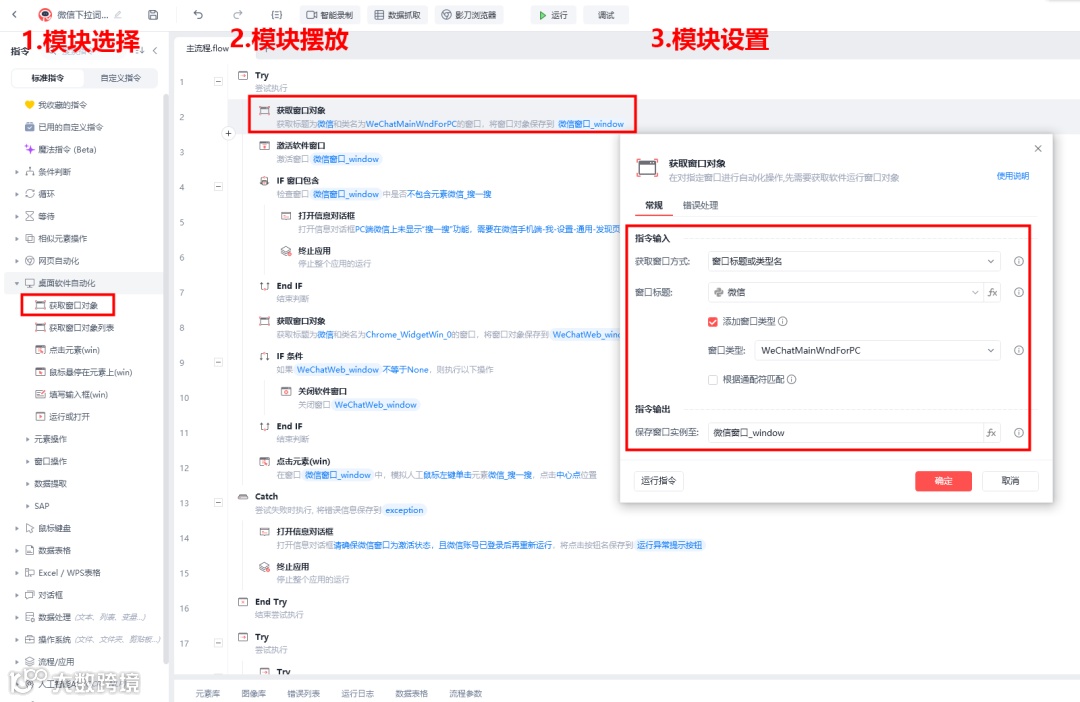Open the 窗口类型 dropdown
Viewport: 1080px width, 702px height.
click(878, 350)
